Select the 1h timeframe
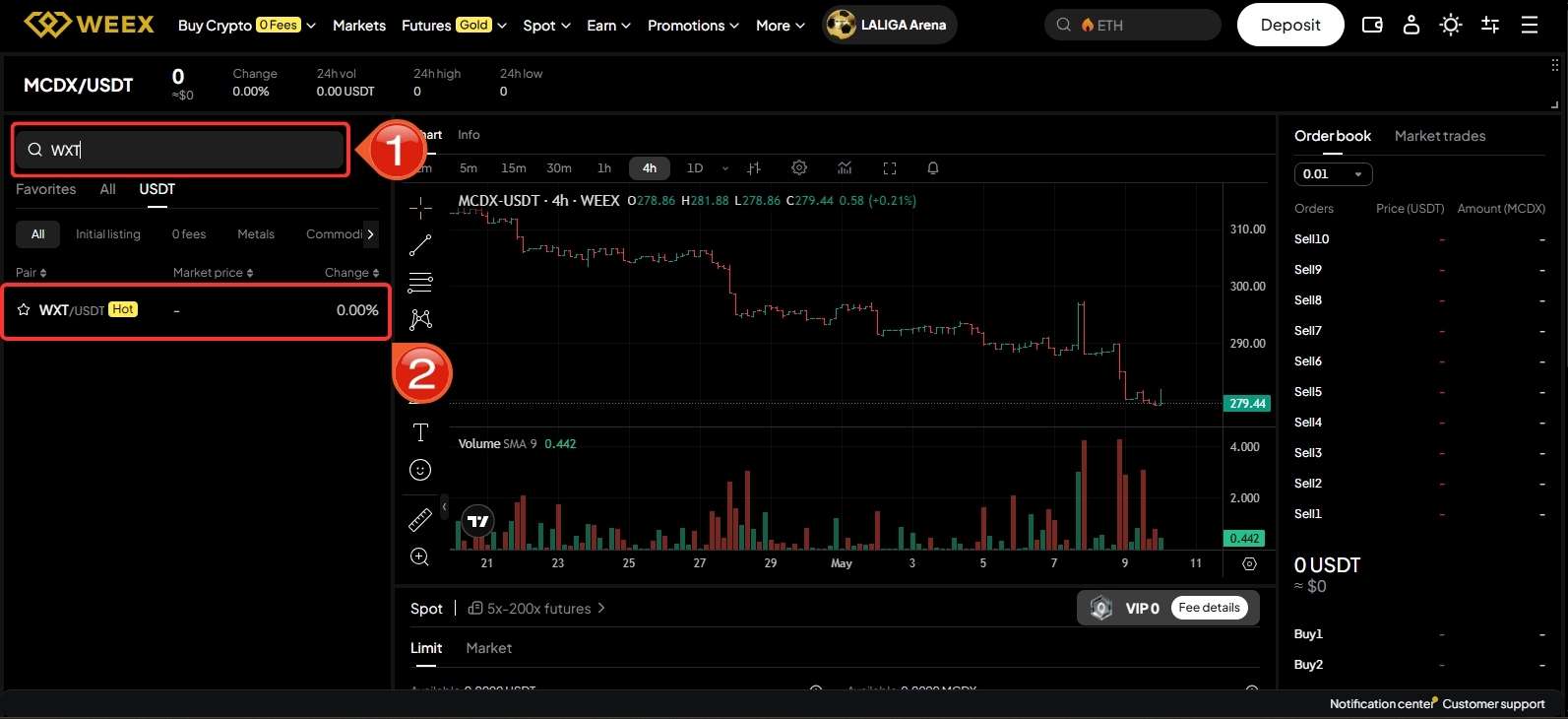 pyautogui.click(x=604, y=168)
